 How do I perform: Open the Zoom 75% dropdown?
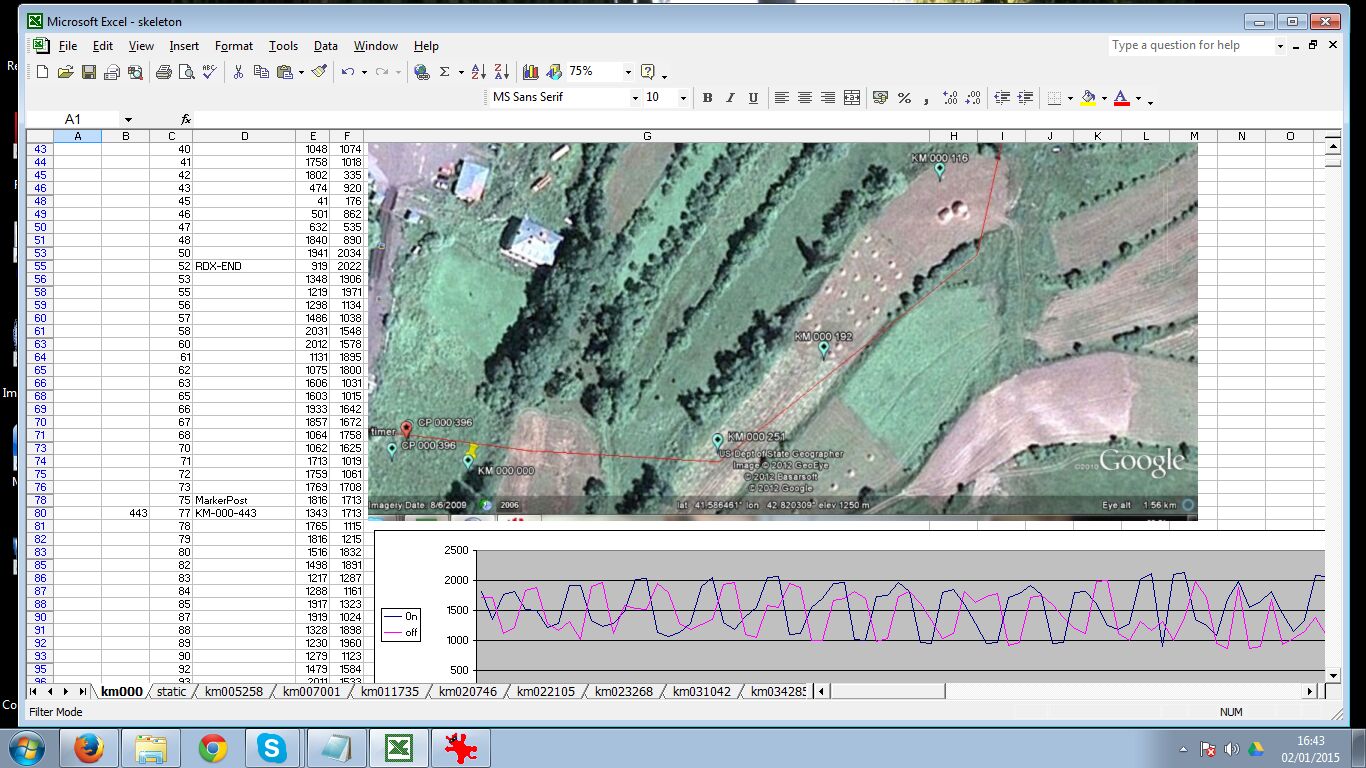[628, 72]
